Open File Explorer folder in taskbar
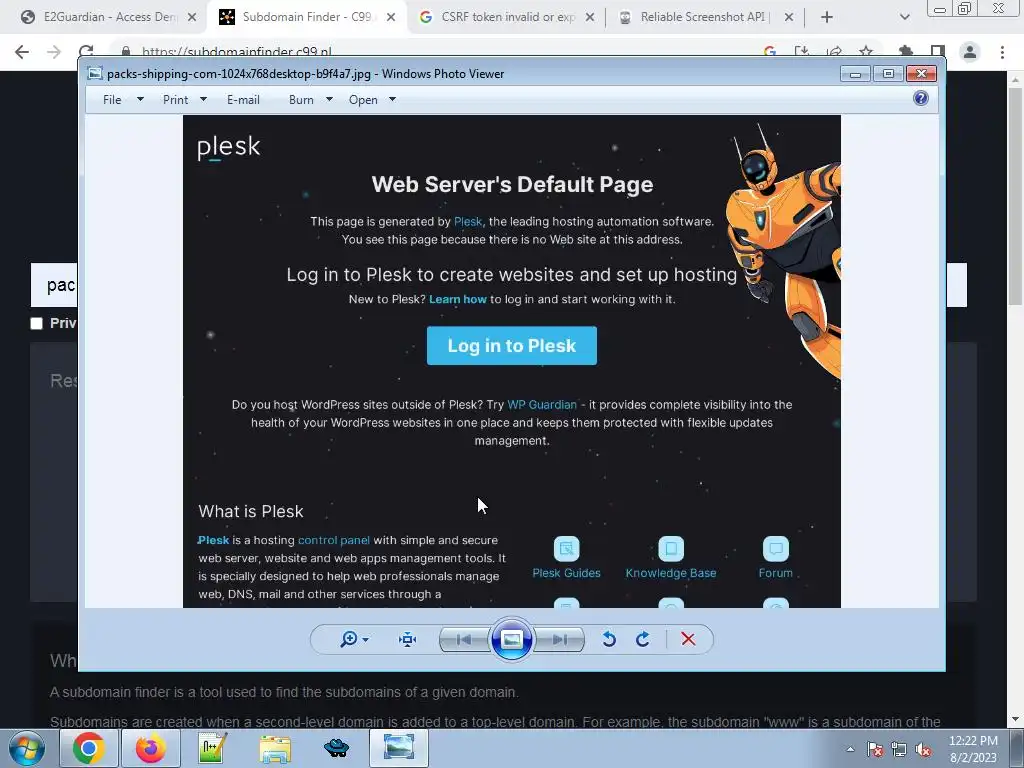Image resolution: width=1024 pixels, height=768 pixels. (x=275, y=748)
